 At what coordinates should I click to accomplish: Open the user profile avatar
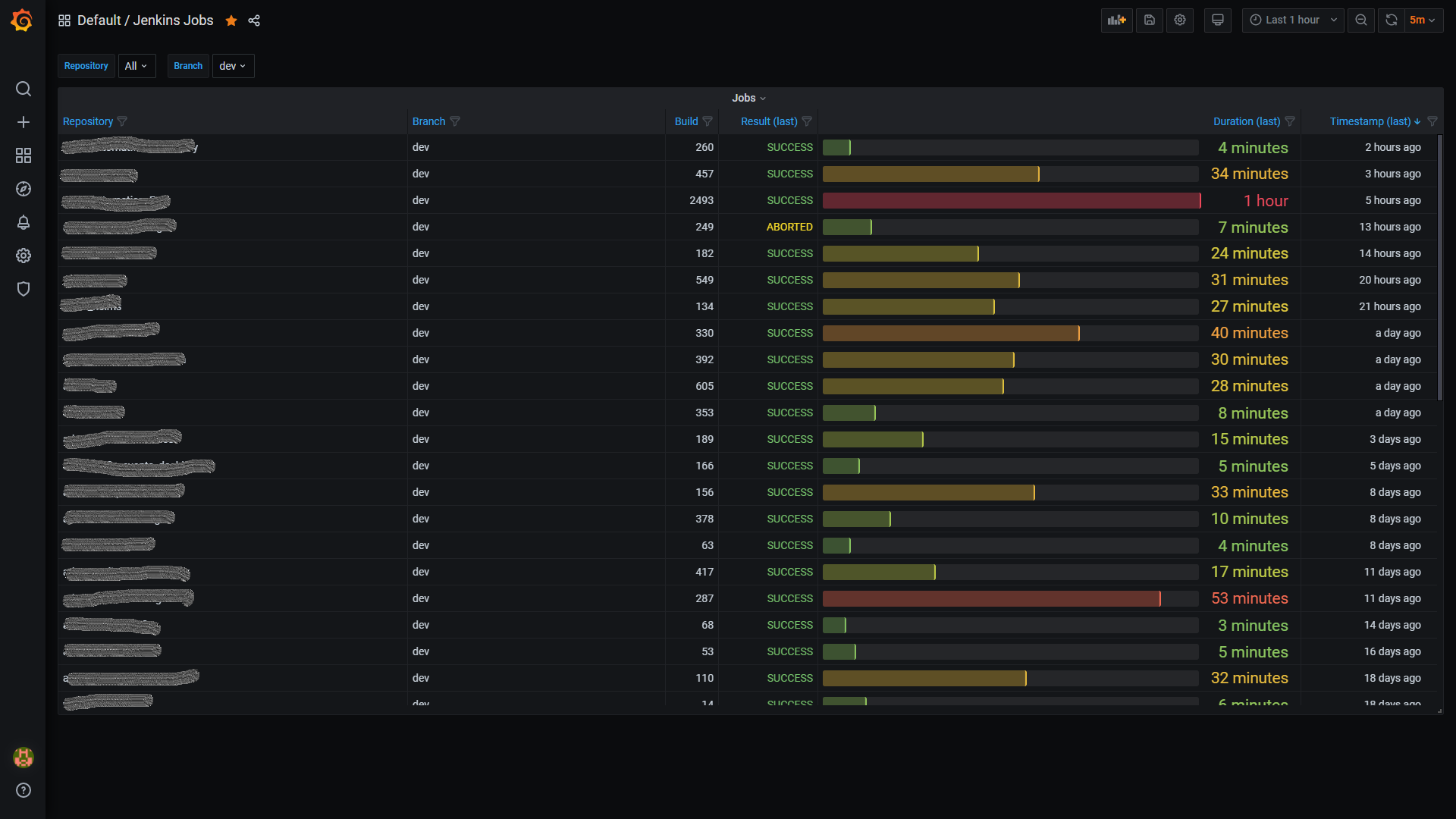pos(24,757)
